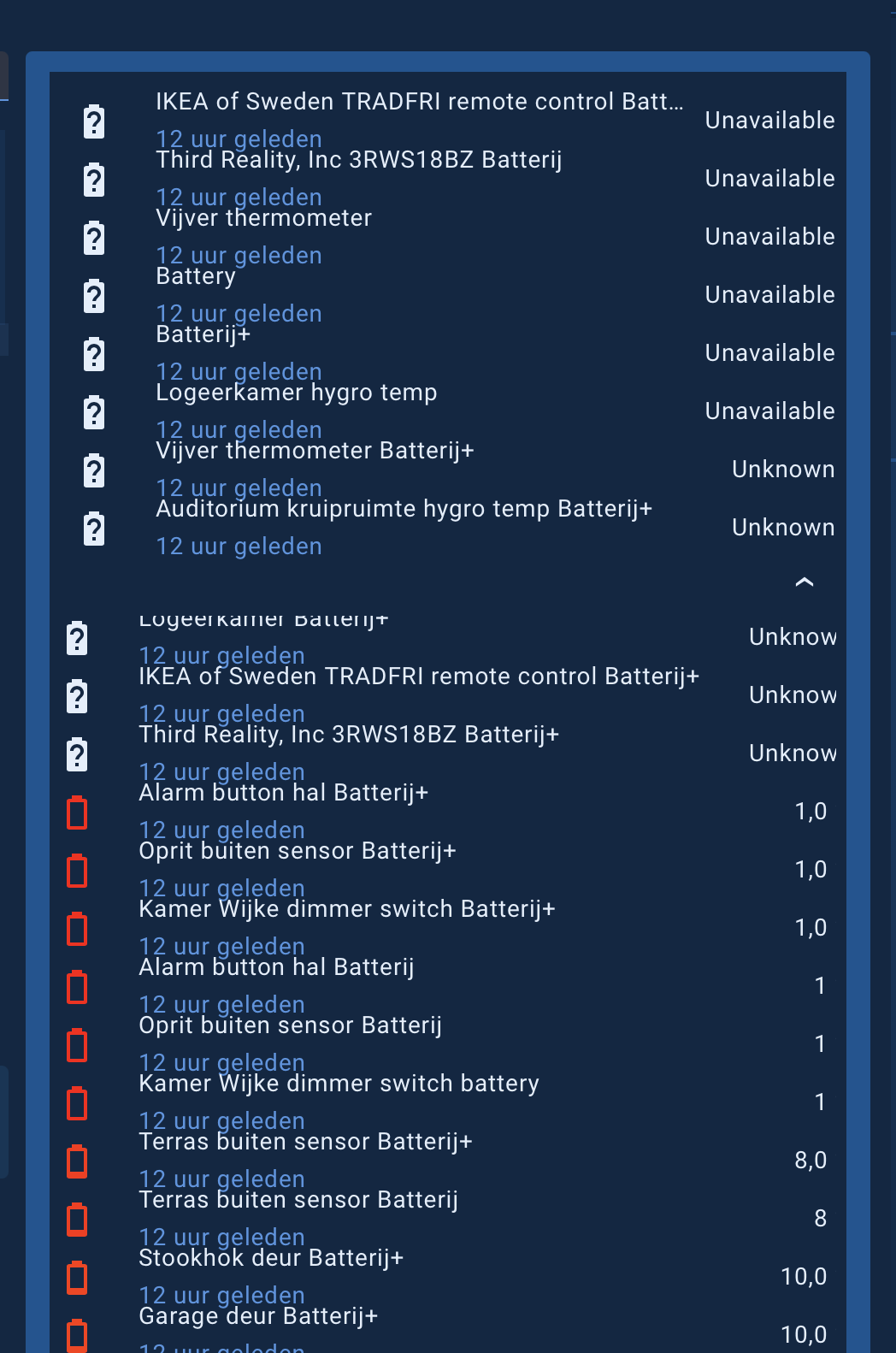This screenshot has width=896, height=1353.
Task: Click red battery icon for Oprit buiten sensor Batterij+
Action: click(x=77, y=871)
